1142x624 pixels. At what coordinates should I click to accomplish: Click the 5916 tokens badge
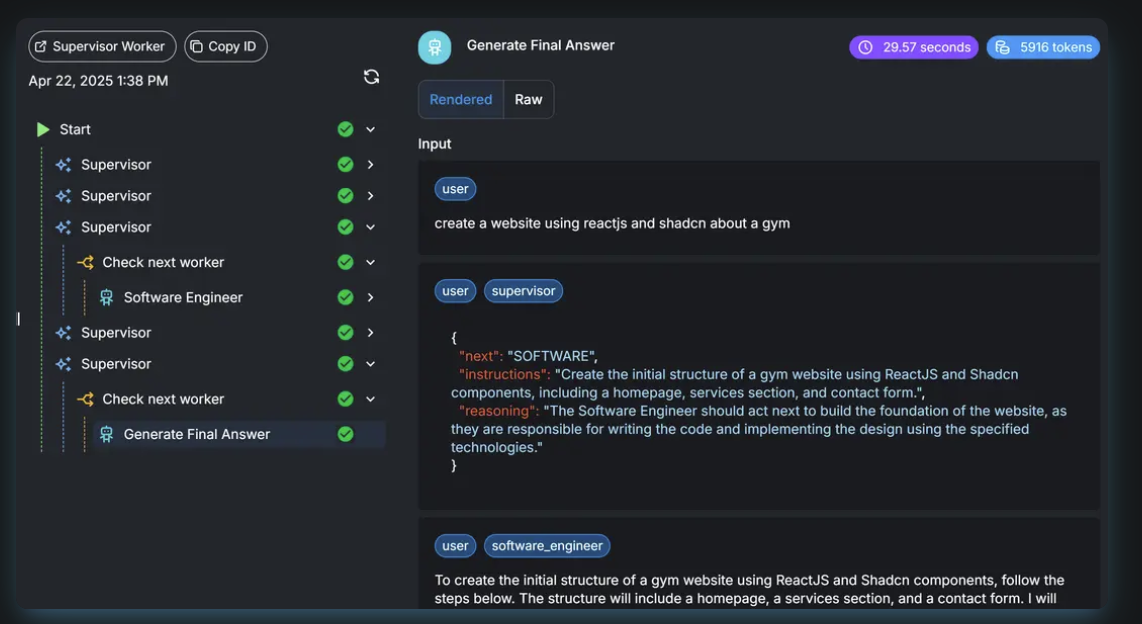click(x=1043, y=47)
